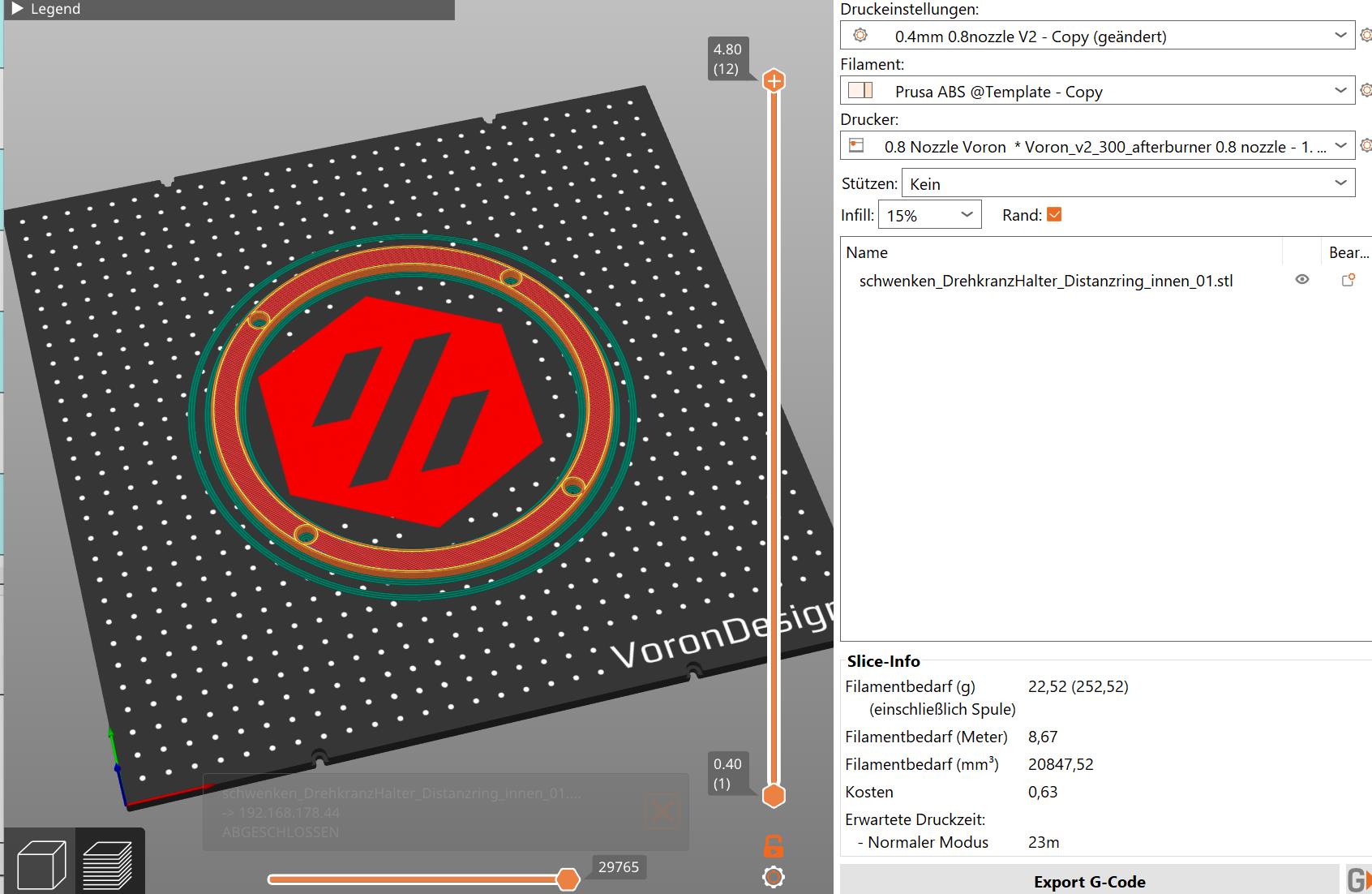Image resolution: width=1372 pixels, height=894 pixels.
Task: Expand the Legend panel
Action: coord(18,9)
